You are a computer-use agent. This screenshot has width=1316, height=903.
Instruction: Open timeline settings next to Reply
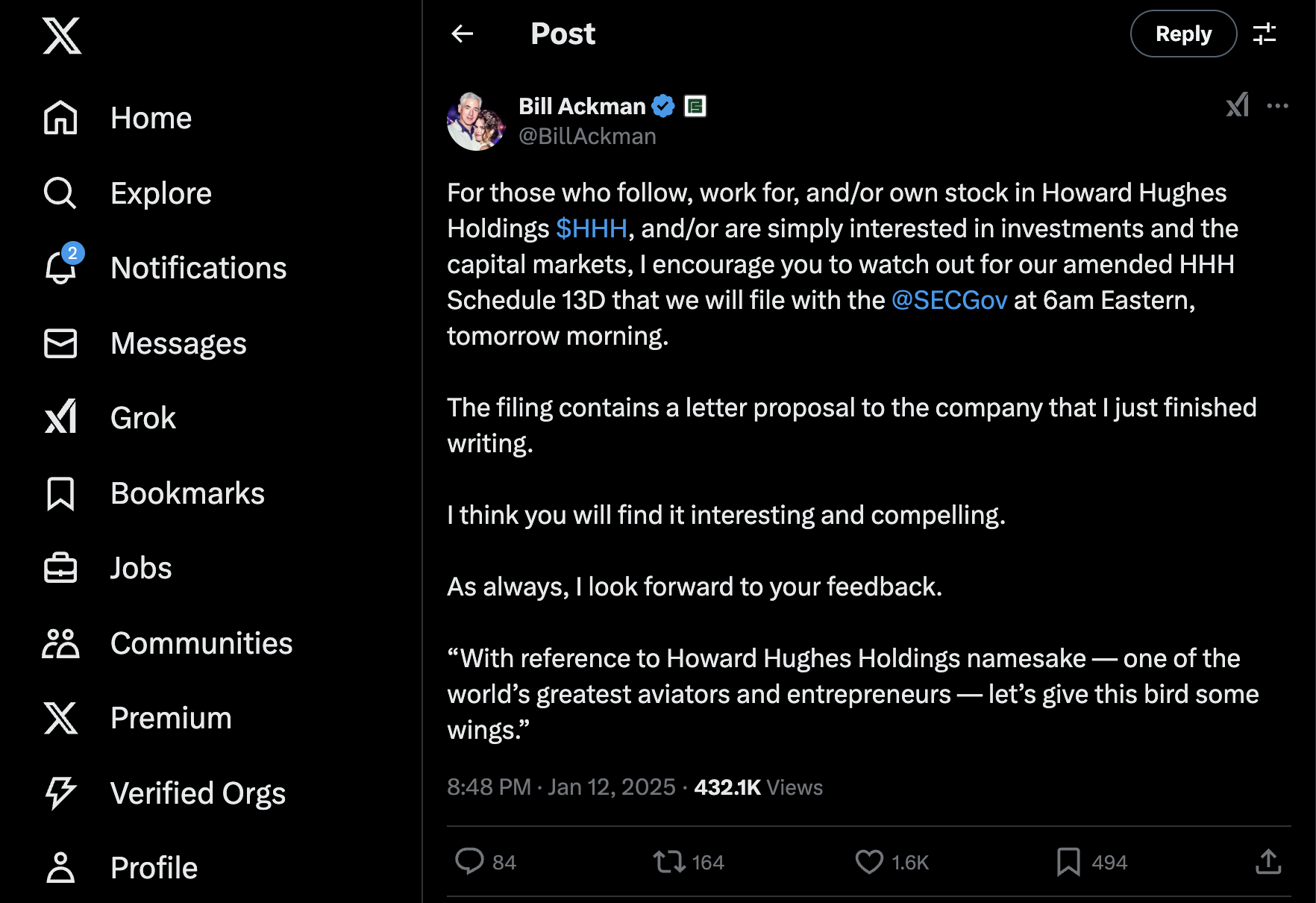1266,34
